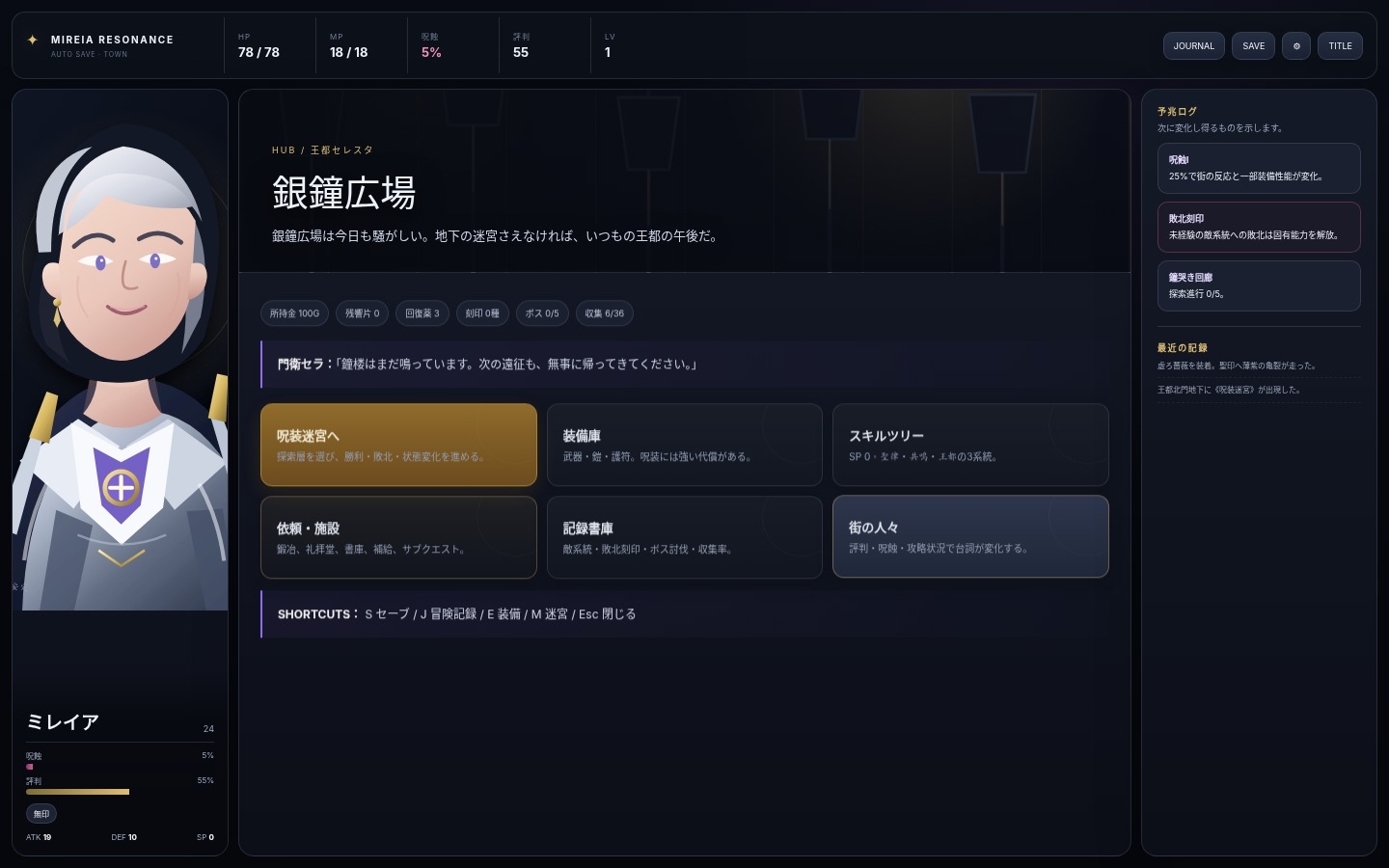This screenshot has width=1389, height=868.
Task: Click the 残響片 0 chip
Action: [x=363, y=313]
